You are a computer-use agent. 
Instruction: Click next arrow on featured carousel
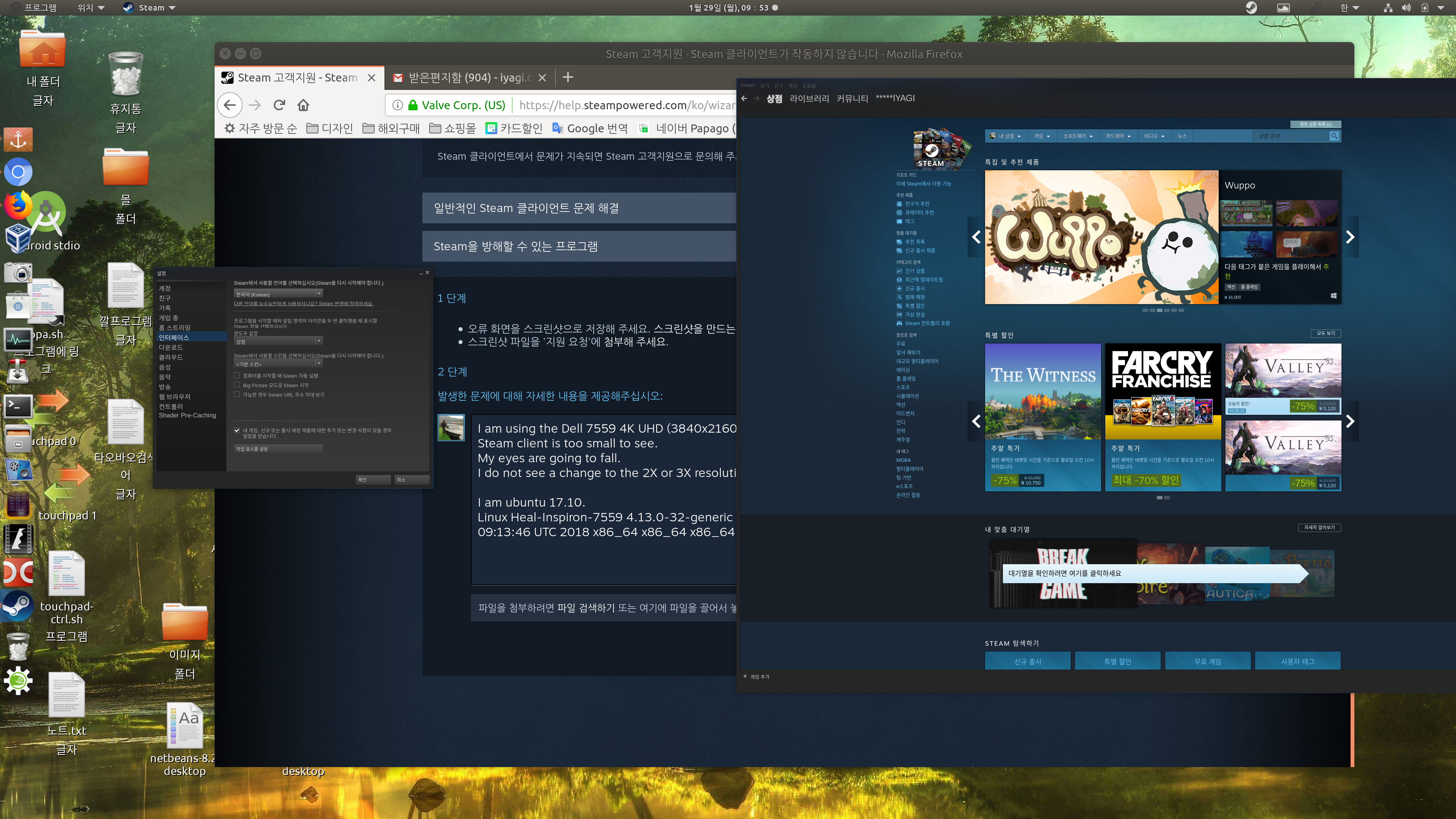[1350, 237]
